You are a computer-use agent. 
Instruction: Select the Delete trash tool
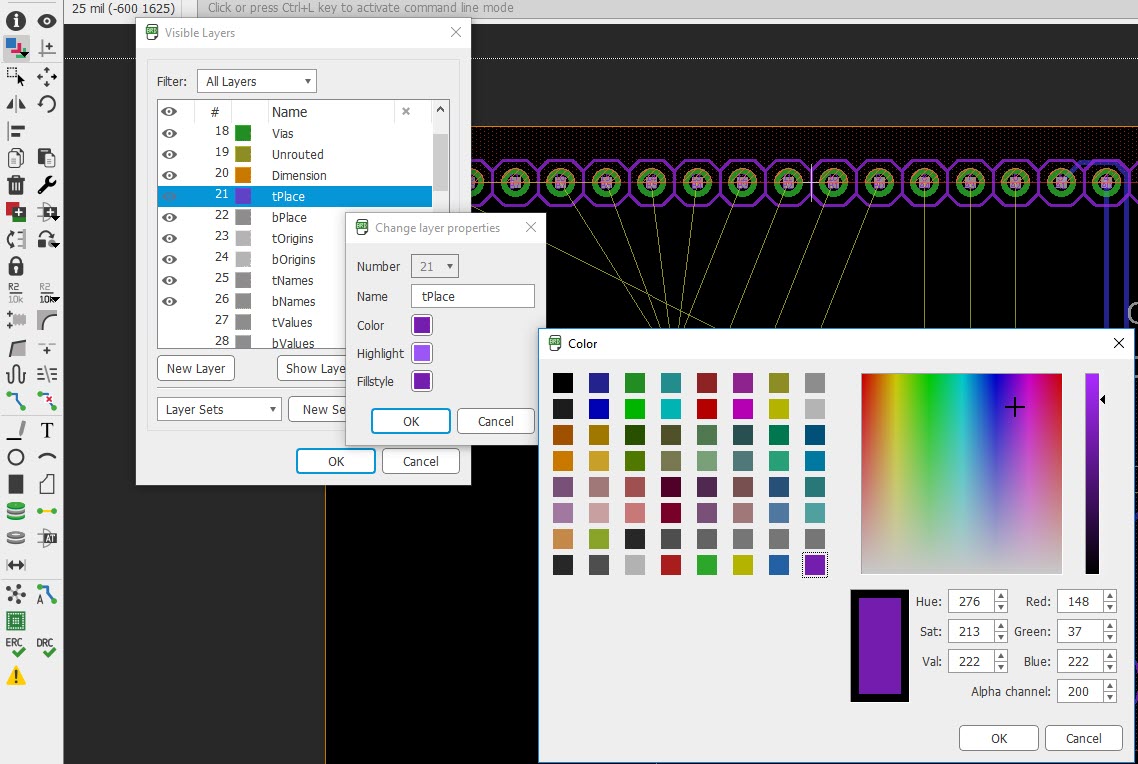pyautogui.click(x=15, y=185)
